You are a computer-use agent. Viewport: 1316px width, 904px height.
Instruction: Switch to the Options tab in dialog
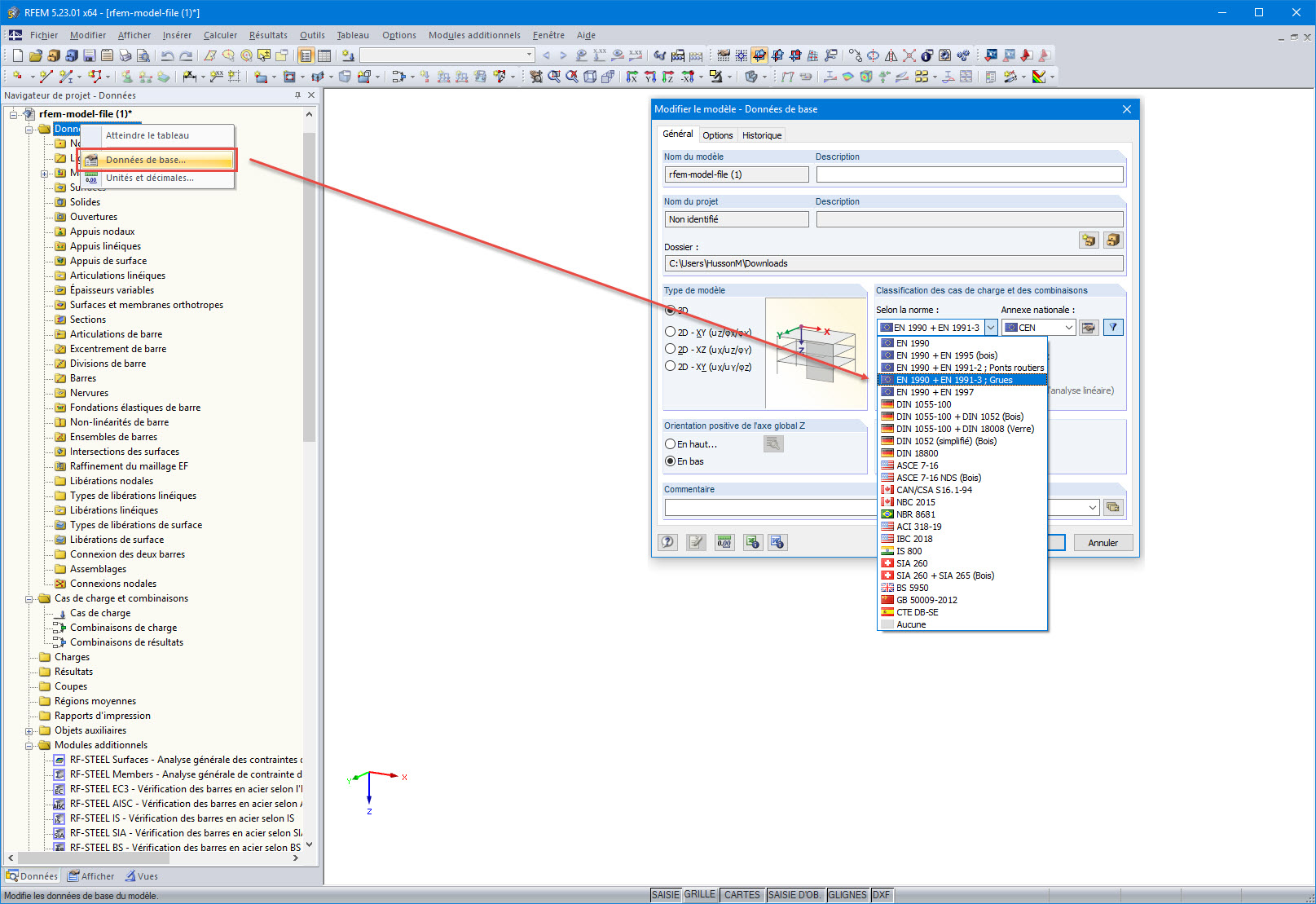718,135
